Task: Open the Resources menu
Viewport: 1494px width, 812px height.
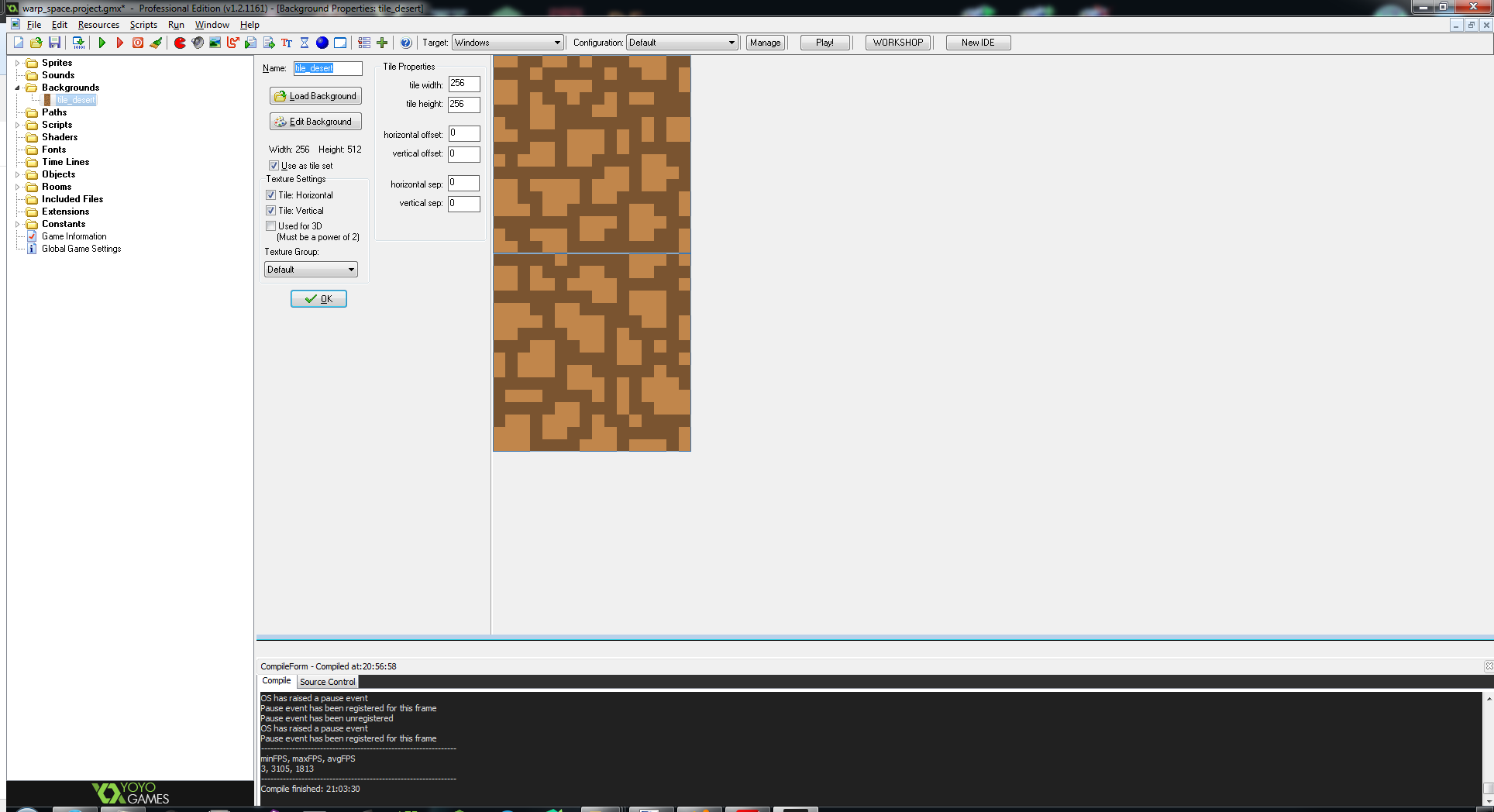Action: (98, 25)
